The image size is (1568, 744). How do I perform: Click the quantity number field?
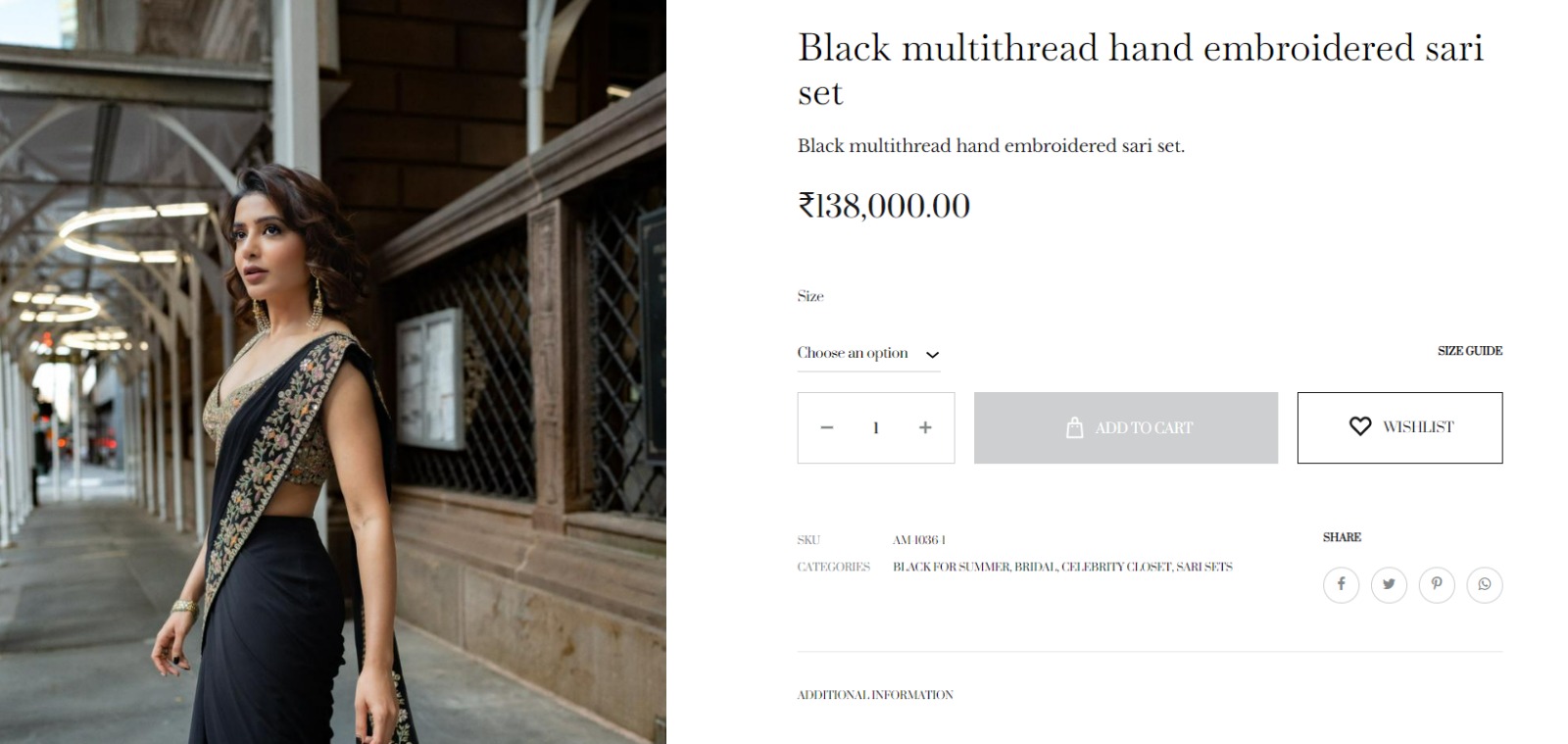click(x=876, y=427)
